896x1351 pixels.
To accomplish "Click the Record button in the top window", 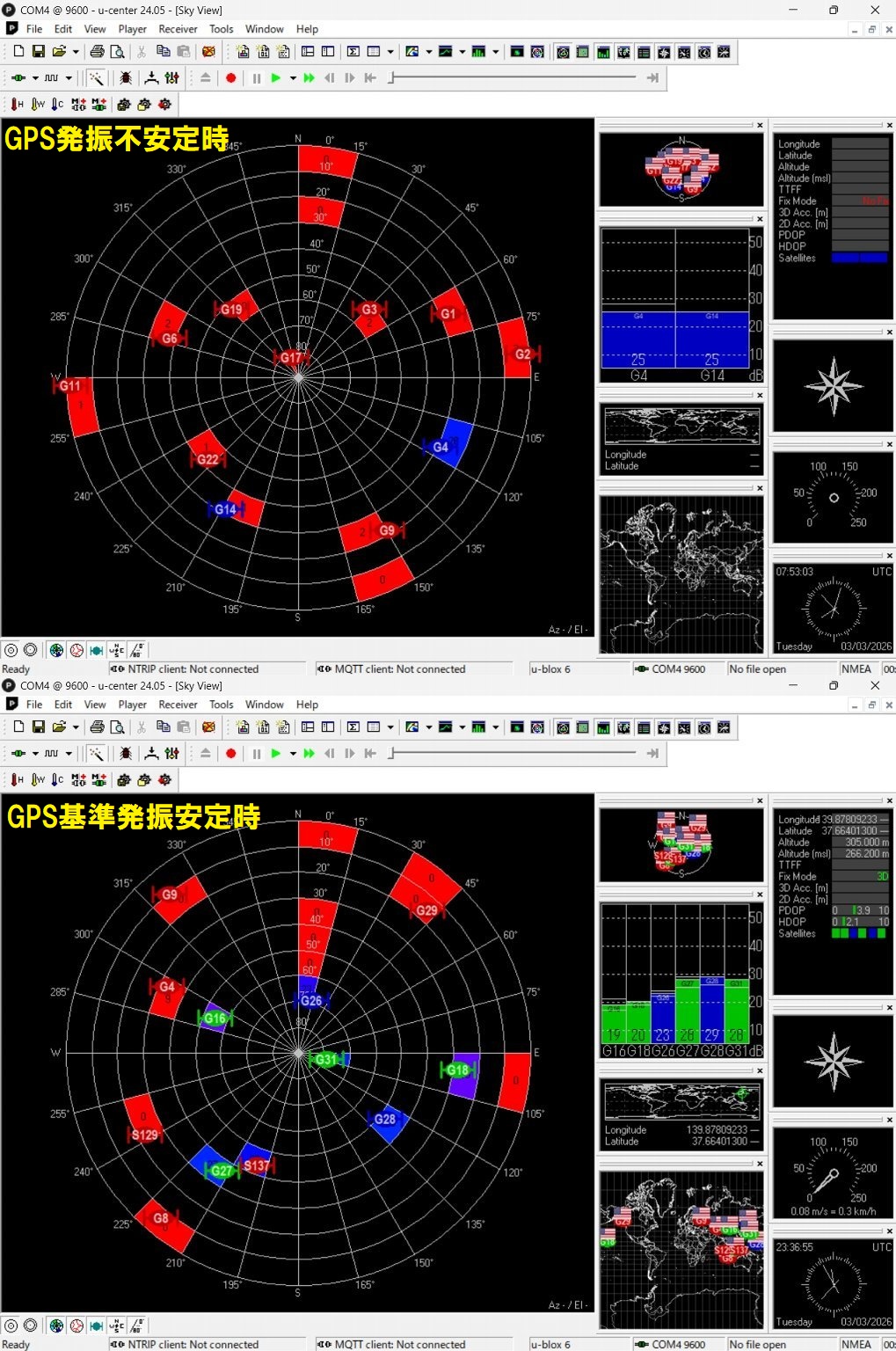I will click(x=231, y=78).
